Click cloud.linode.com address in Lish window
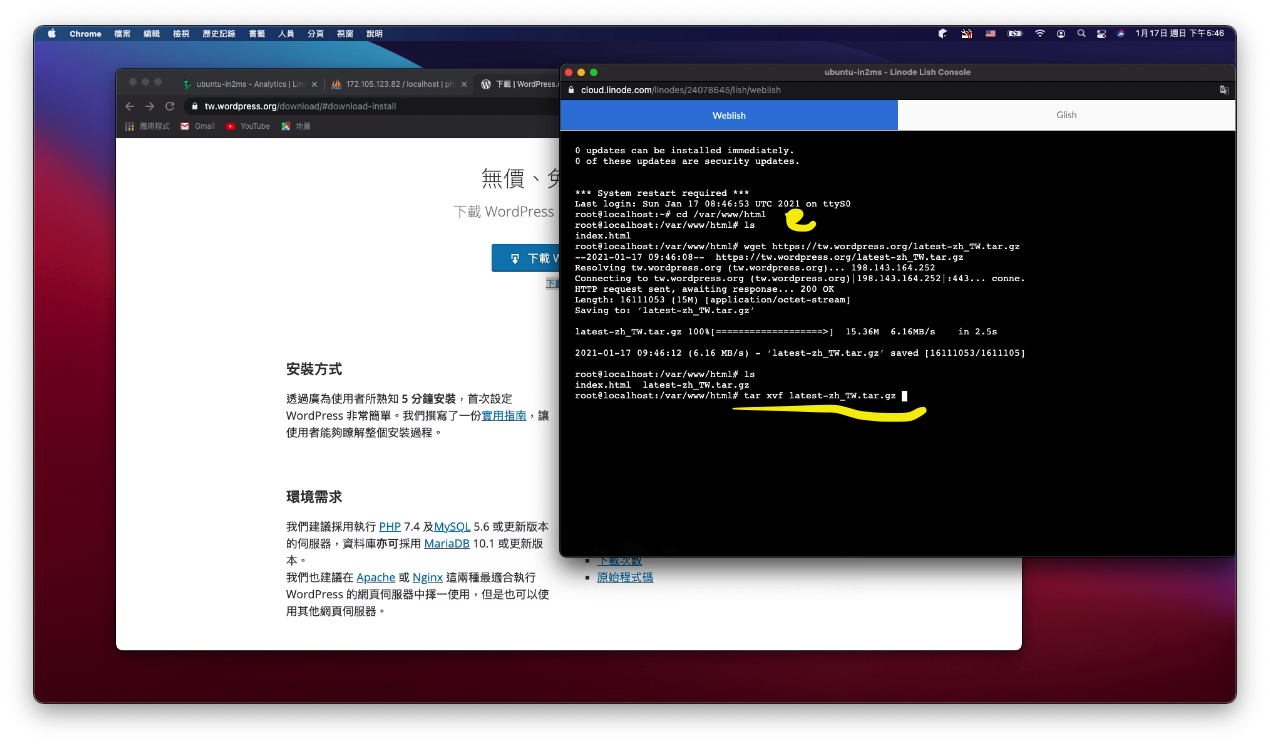This screenshot has height=745, width=1270. point(681,90)
